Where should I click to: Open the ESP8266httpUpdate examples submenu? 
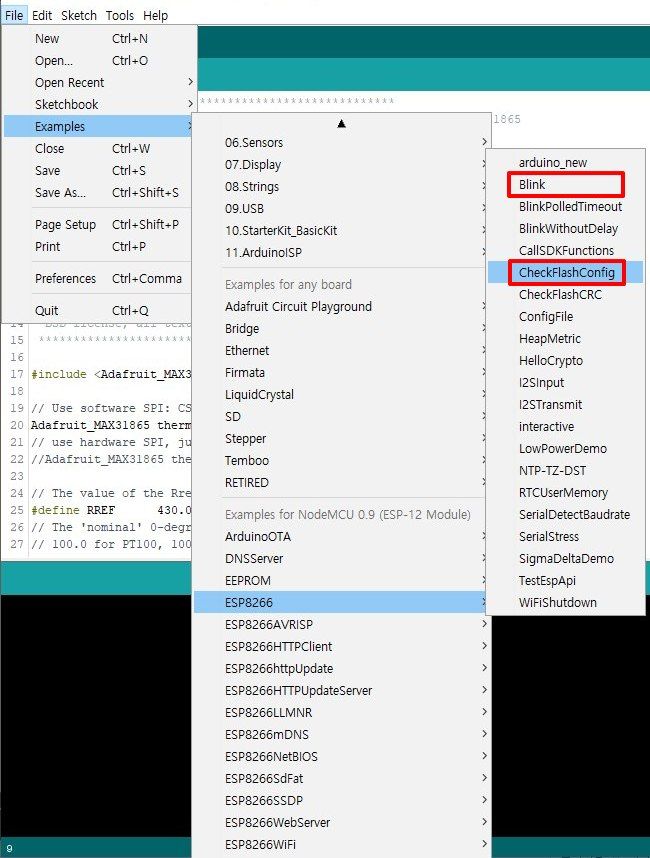pyautogui.click(x=341, y=669)
